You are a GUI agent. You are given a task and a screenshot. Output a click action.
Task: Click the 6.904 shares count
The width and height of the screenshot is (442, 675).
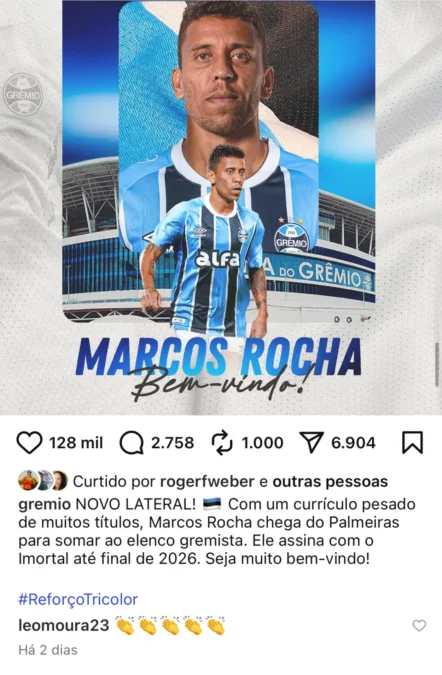point(353,443)
